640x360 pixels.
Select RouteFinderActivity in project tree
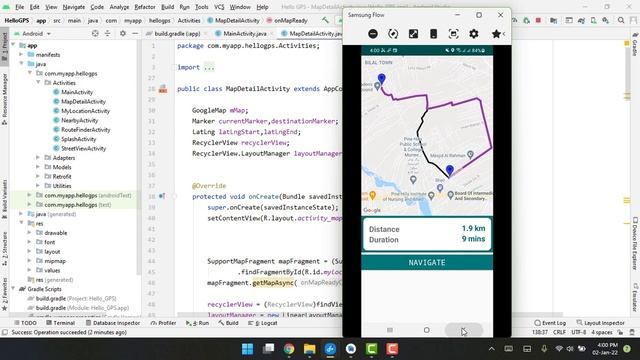(85, 129)
